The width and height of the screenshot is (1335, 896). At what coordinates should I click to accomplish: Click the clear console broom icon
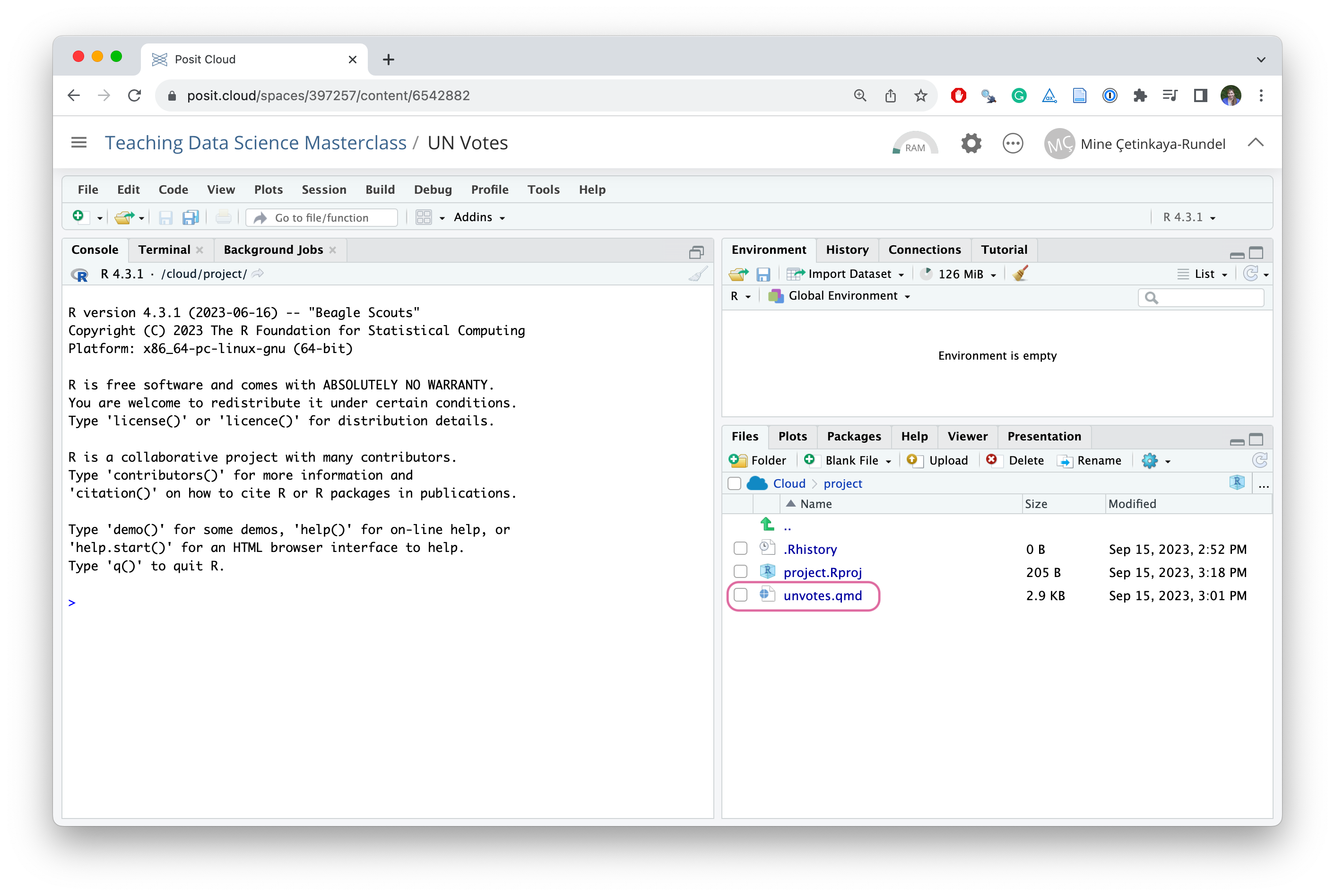tap(698, 274)
